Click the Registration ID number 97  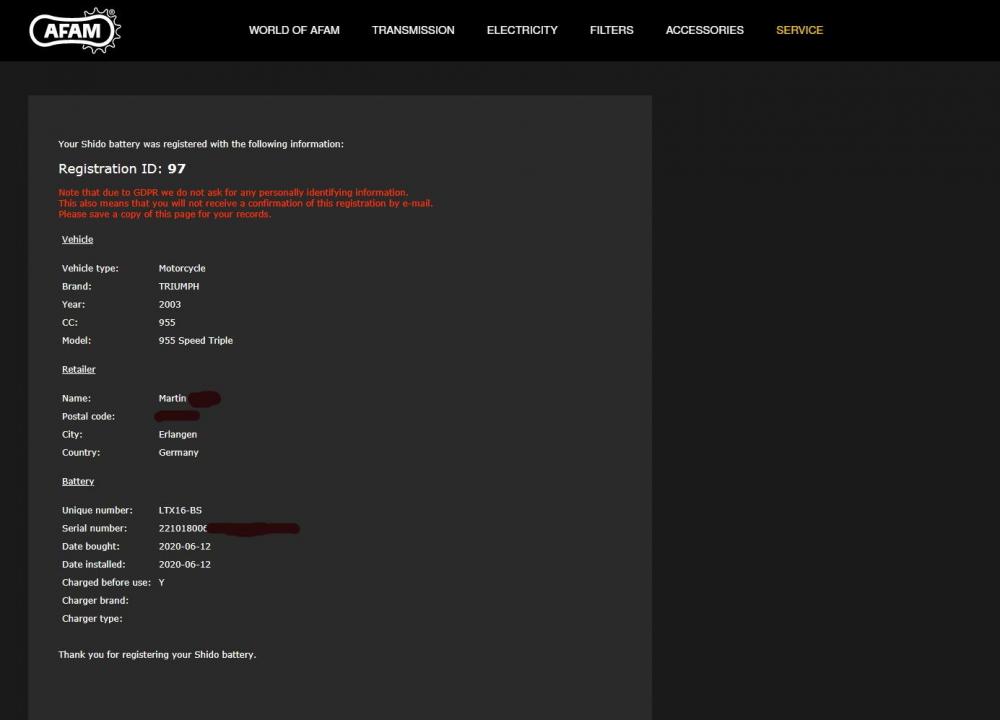(x=177, y=168)
